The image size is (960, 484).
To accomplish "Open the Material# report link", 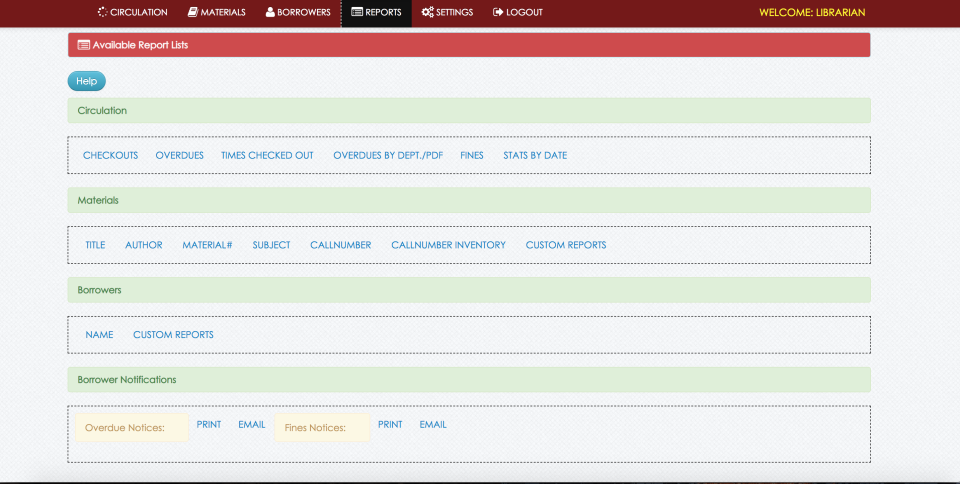I will [207, 245].
